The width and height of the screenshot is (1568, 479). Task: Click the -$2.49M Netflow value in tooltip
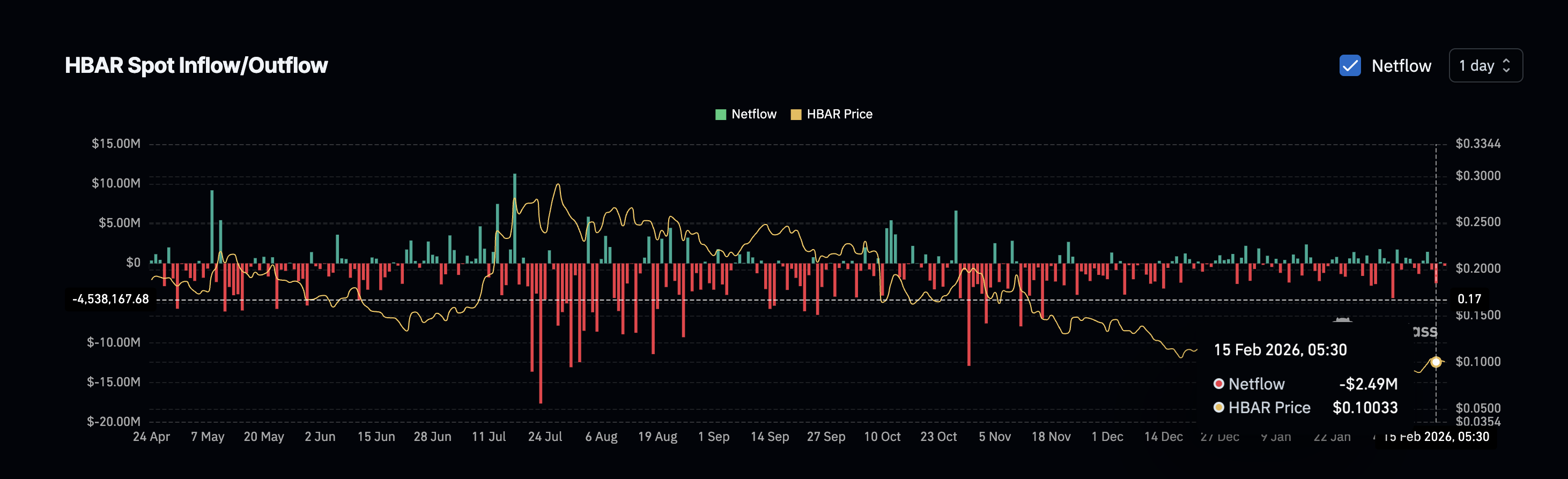coord(1369,384)
